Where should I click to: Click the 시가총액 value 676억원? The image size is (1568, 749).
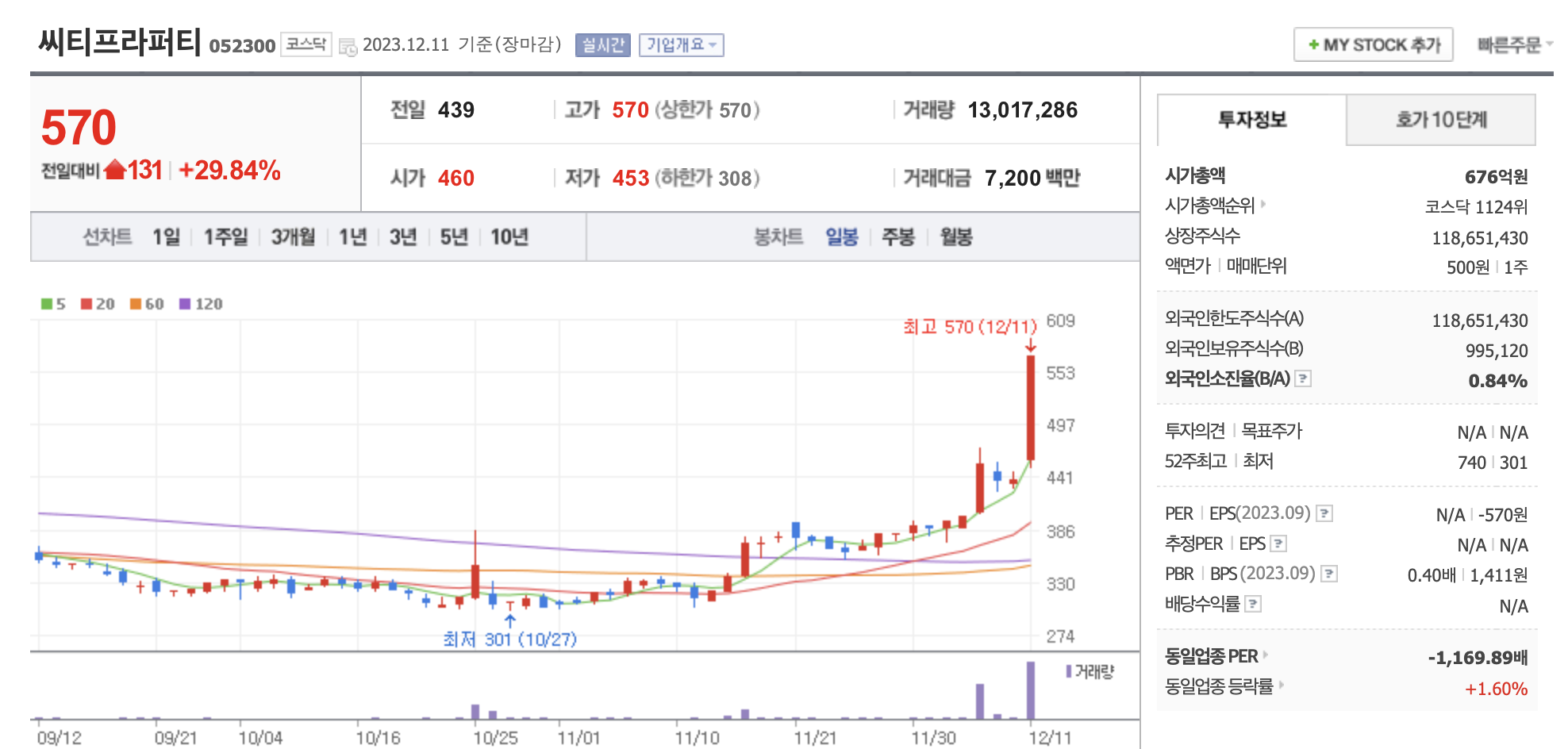coord(1496,176)
